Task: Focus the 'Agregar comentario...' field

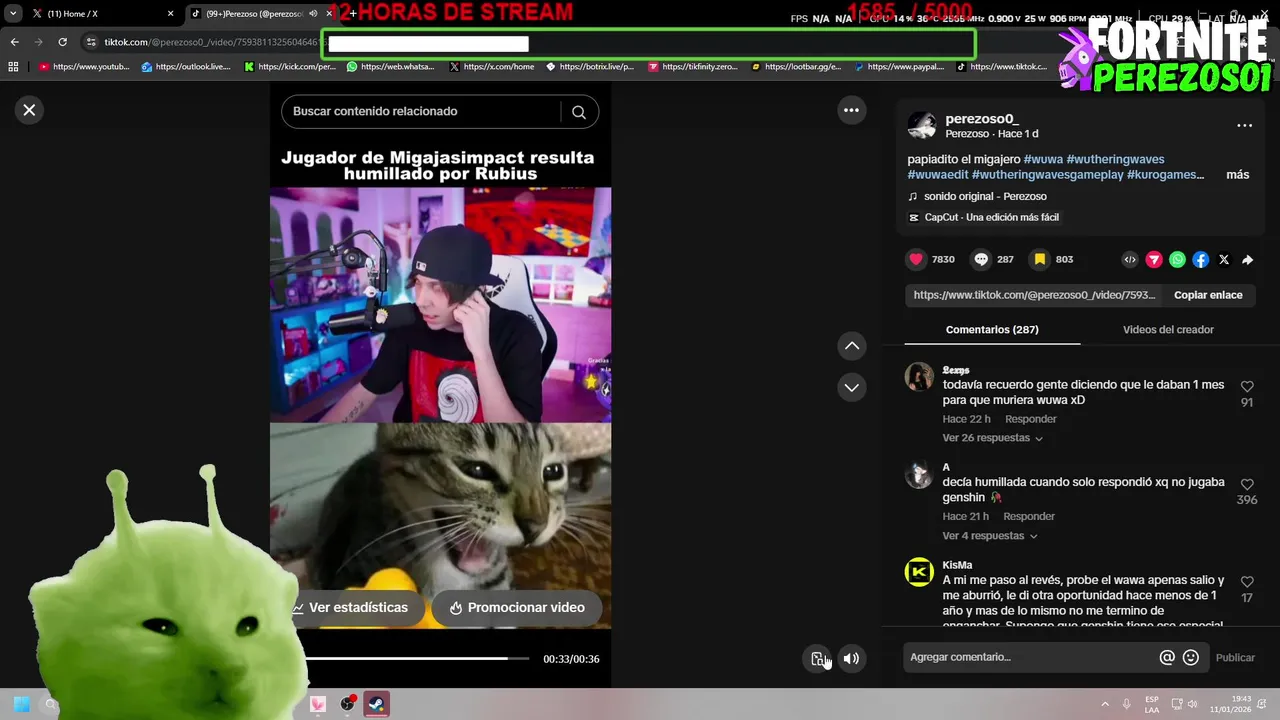Action: click(x=1030, y=657)
